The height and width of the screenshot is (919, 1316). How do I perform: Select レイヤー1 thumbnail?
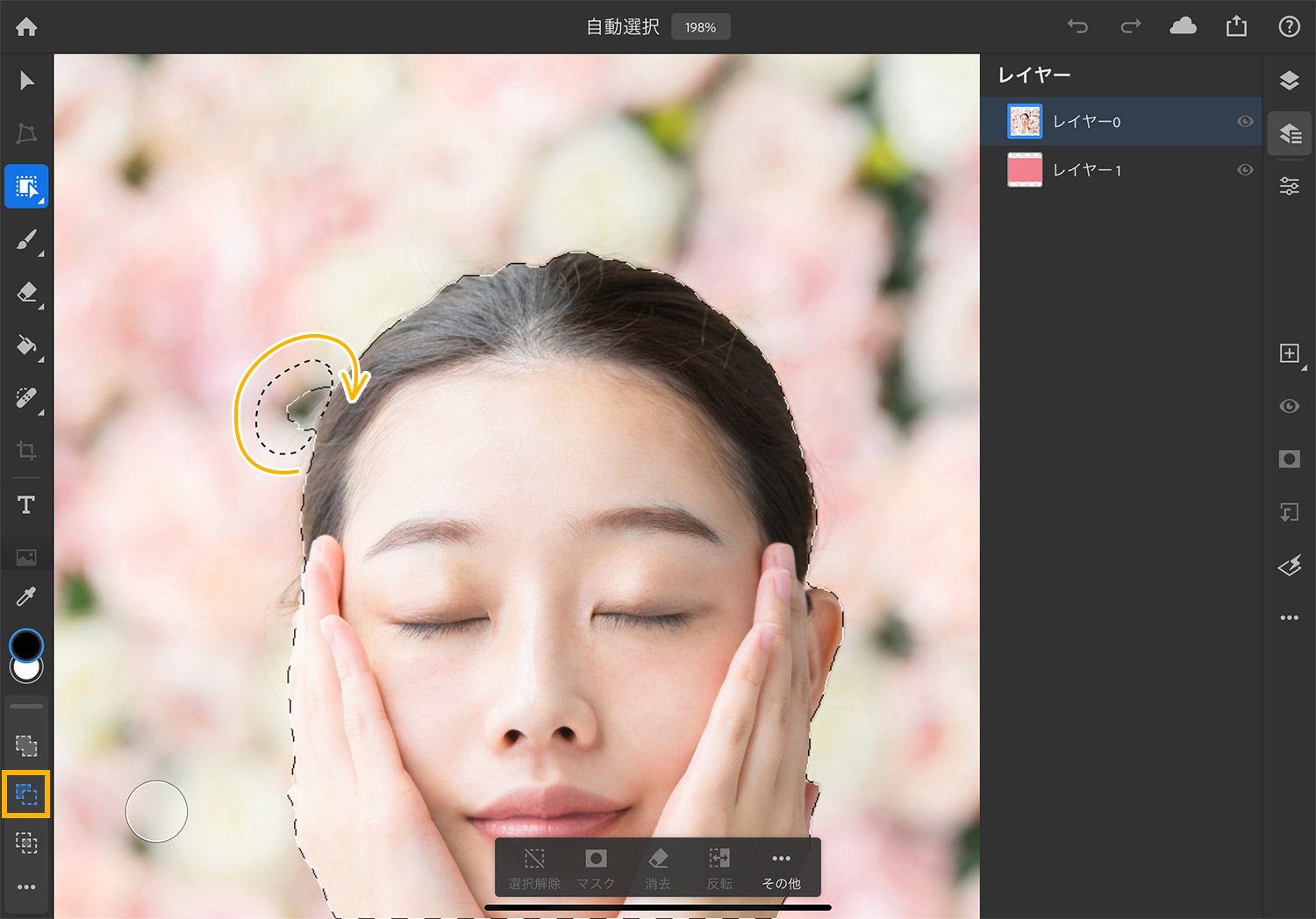tap(1025, 169)
